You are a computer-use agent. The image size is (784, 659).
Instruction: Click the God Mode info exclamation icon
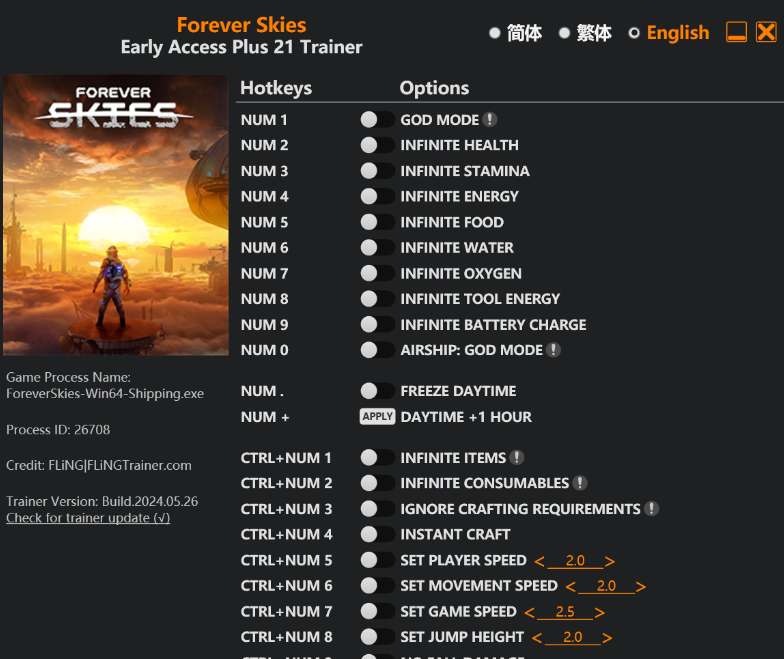(490, 120)
